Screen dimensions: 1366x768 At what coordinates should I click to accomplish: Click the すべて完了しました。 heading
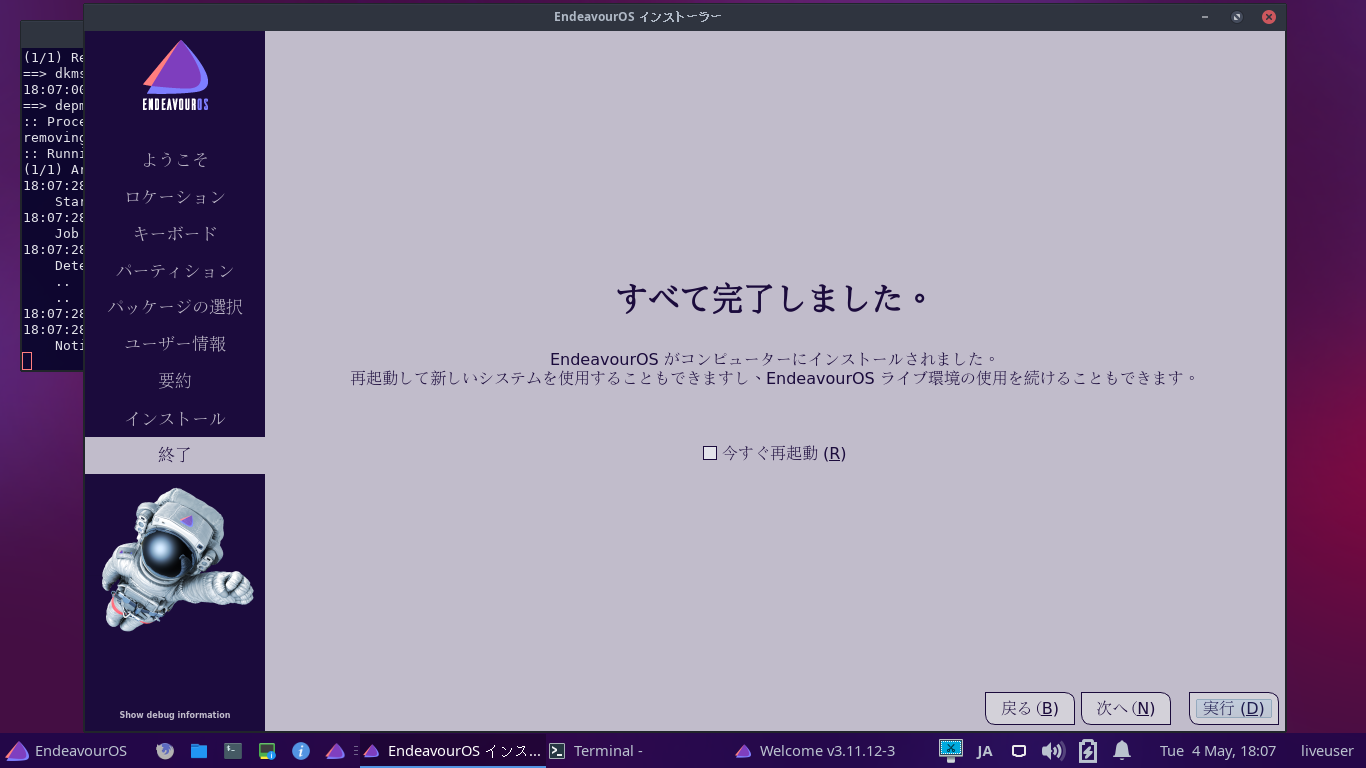coord(775,298)
